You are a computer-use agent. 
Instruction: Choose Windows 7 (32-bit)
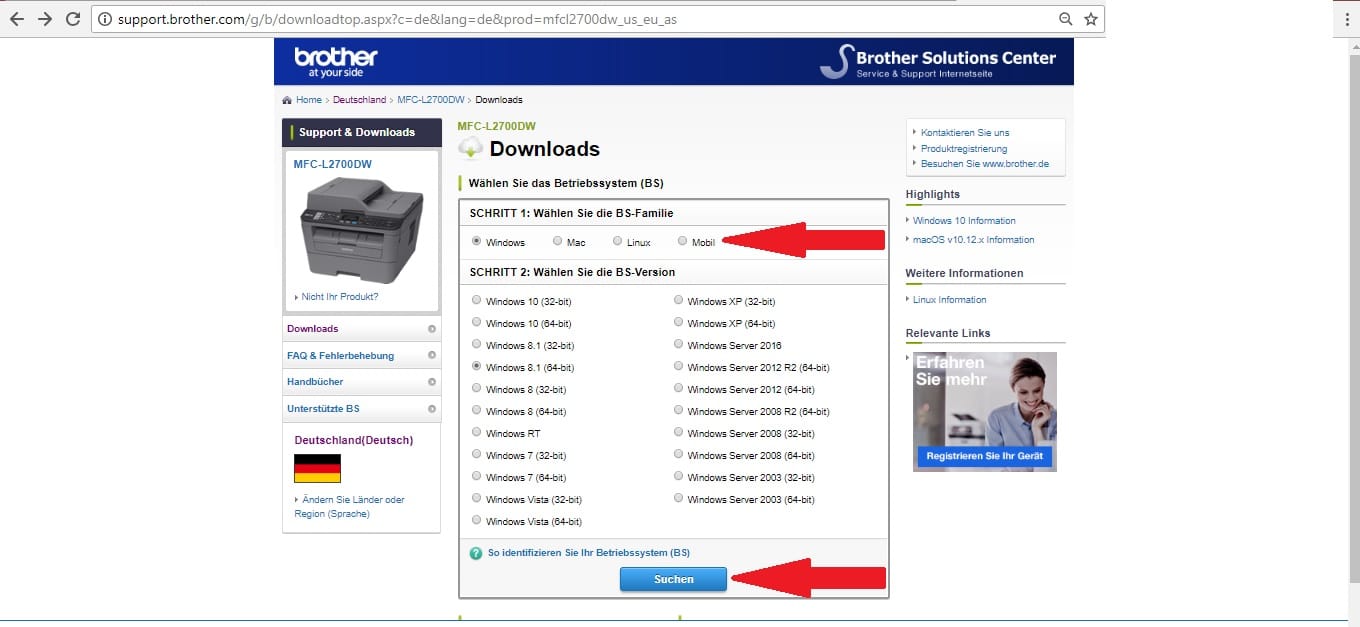tap(476, 454)
